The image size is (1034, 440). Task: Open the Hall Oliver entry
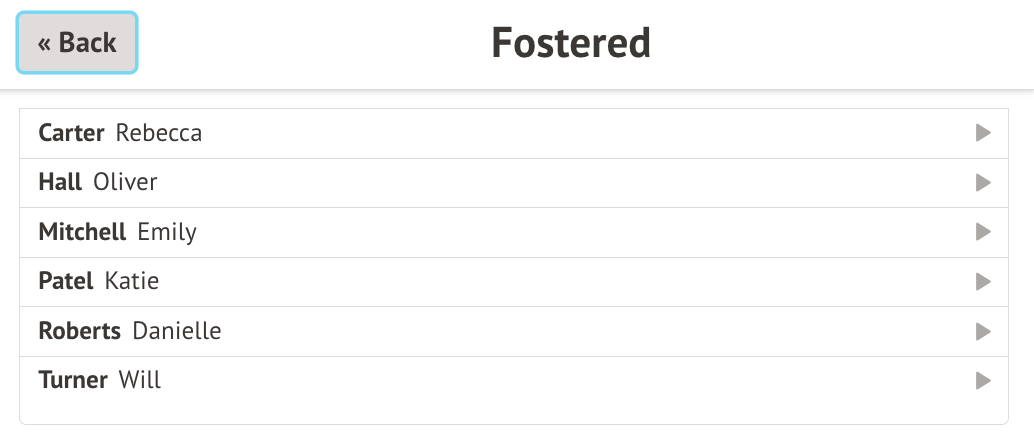[x=500, y=183]
